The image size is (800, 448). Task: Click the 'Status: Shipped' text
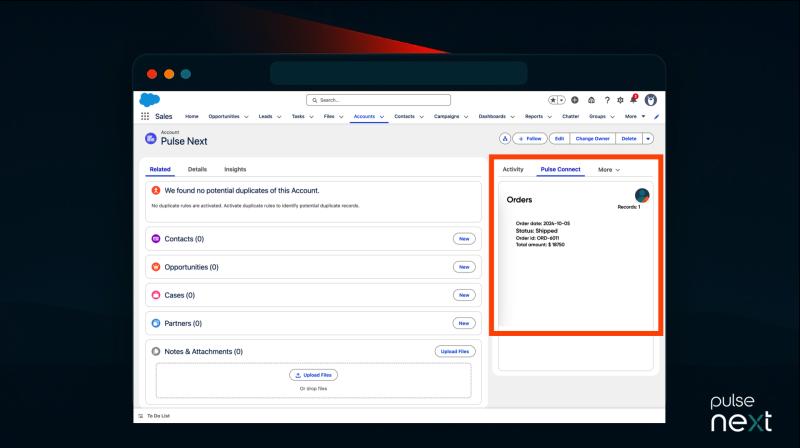tap(537, 231)
